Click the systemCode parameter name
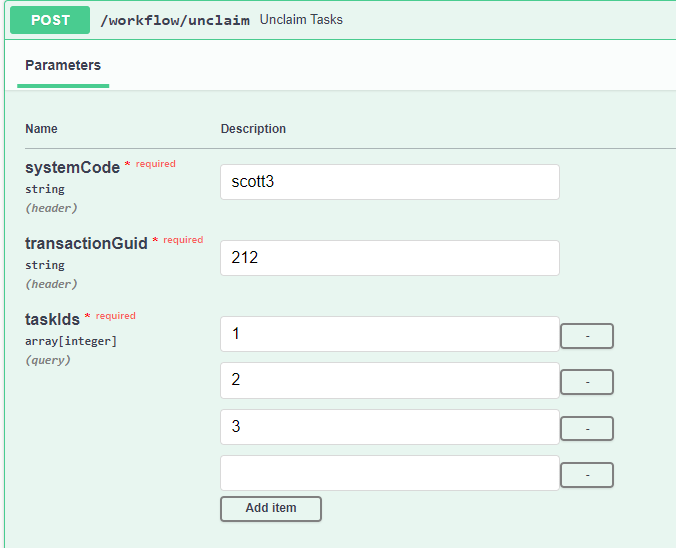The width and height of the screenshot is (676, 548). 72,167
